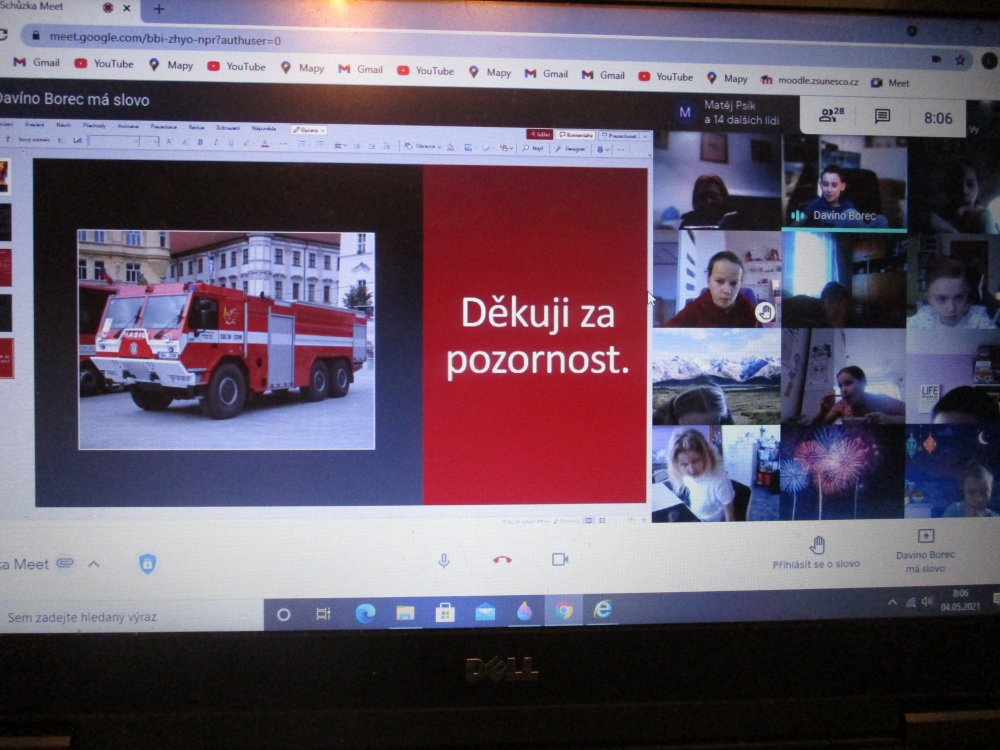1000x750 pixels.
Task: Open Task View on taskbar
Action: 323,614
